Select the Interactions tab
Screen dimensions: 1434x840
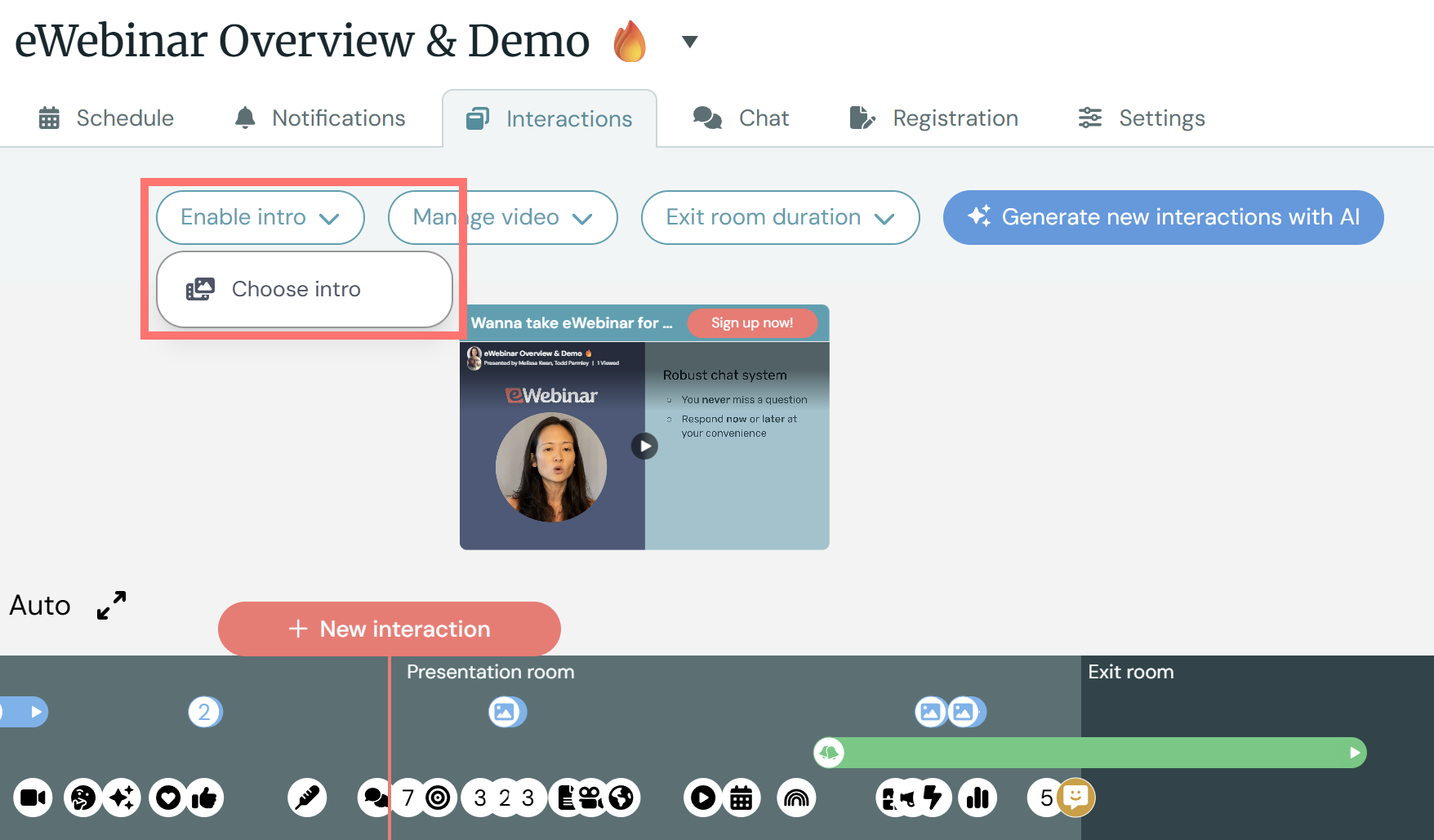549,119
